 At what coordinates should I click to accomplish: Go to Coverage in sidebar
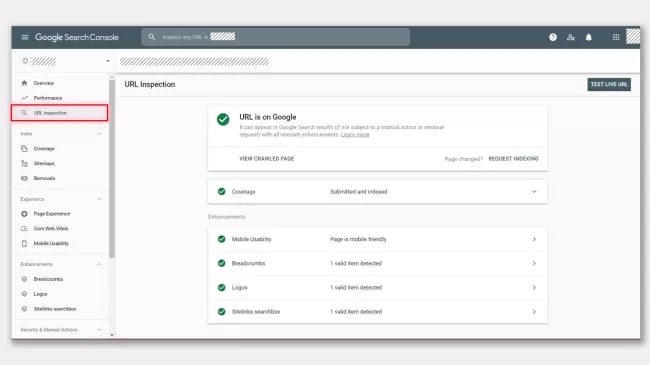point(44,148)
